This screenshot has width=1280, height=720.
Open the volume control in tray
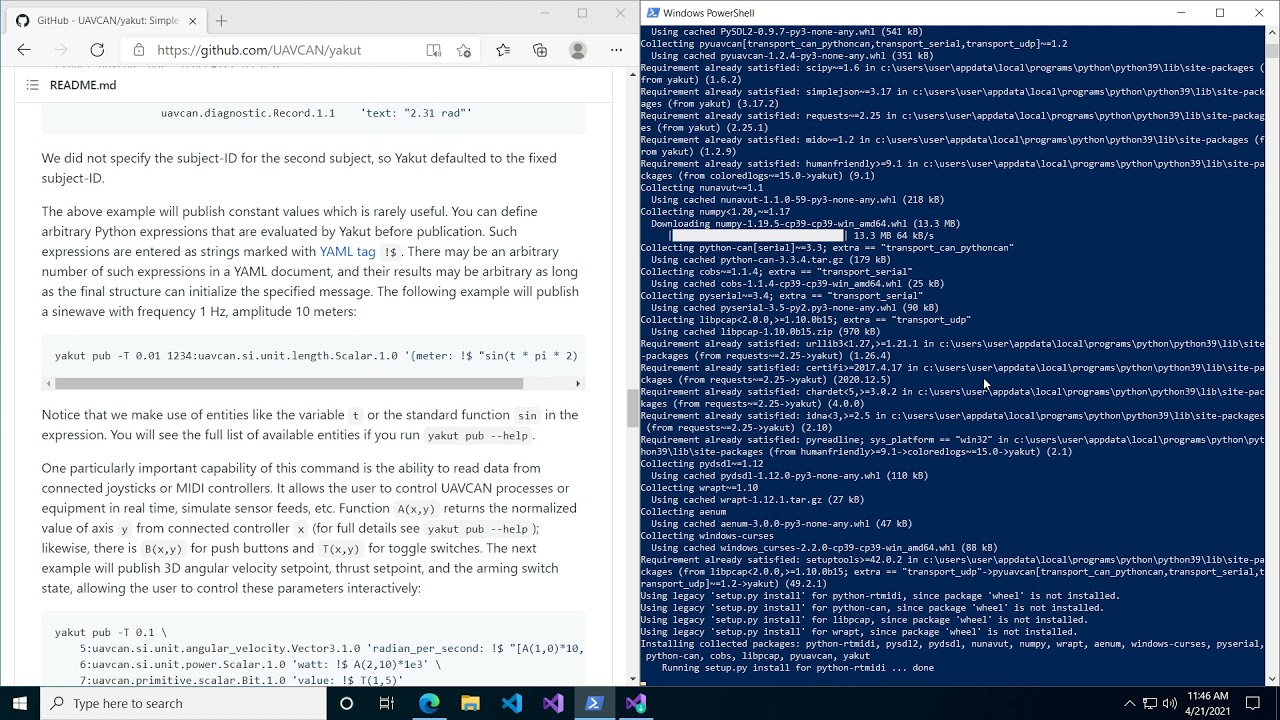pos(1171,703)
